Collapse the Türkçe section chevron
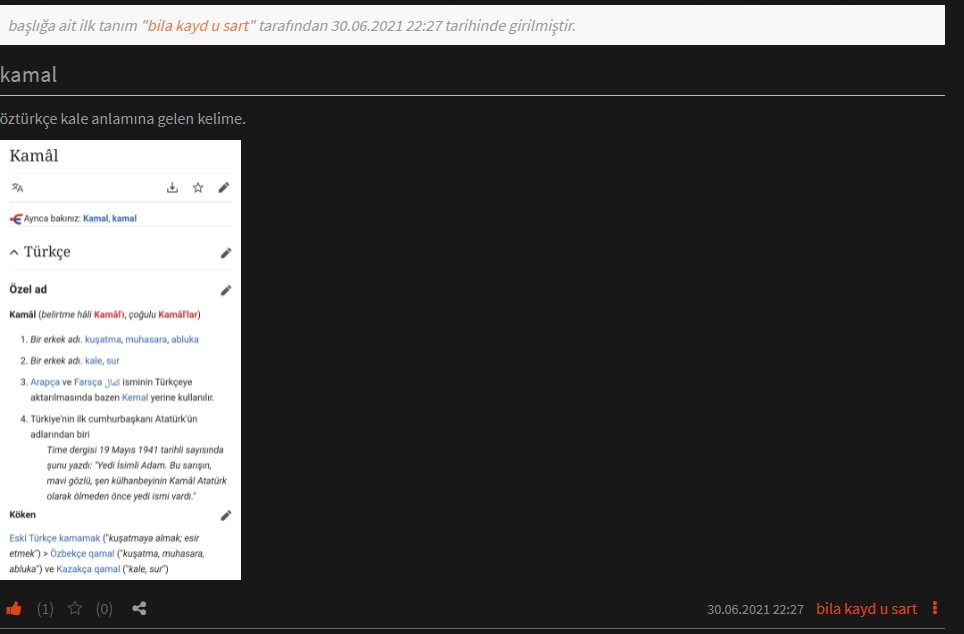 coord(14,252)
